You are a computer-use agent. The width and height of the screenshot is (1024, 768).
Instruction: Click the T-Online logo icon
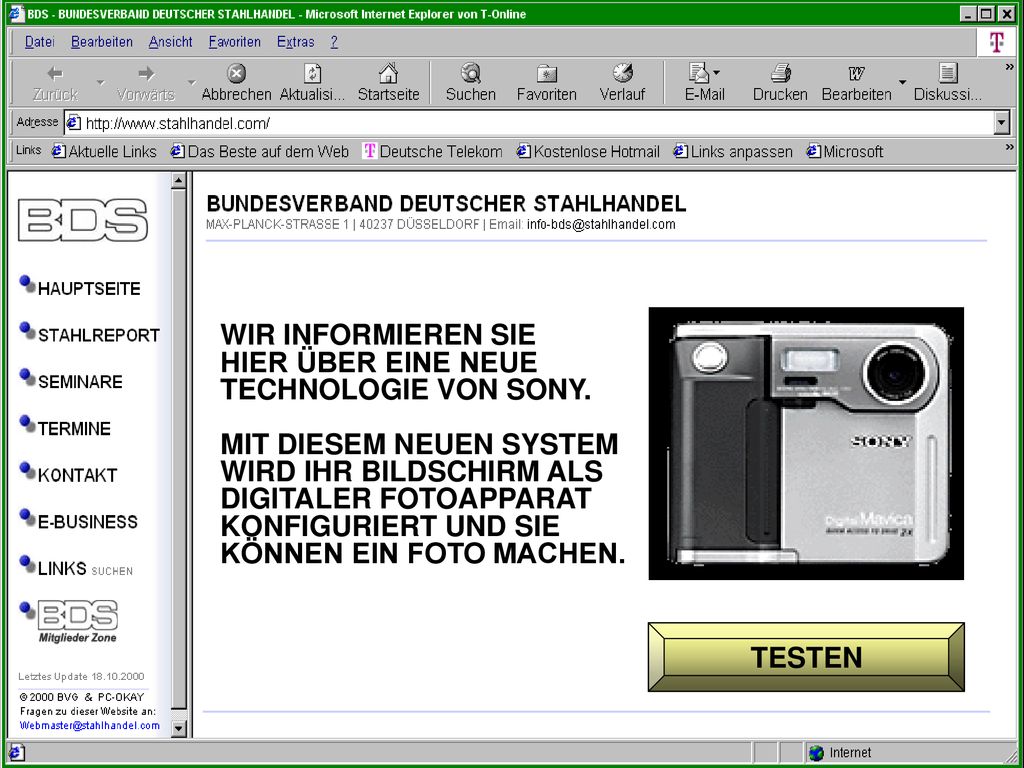click(x=997, y=42)
